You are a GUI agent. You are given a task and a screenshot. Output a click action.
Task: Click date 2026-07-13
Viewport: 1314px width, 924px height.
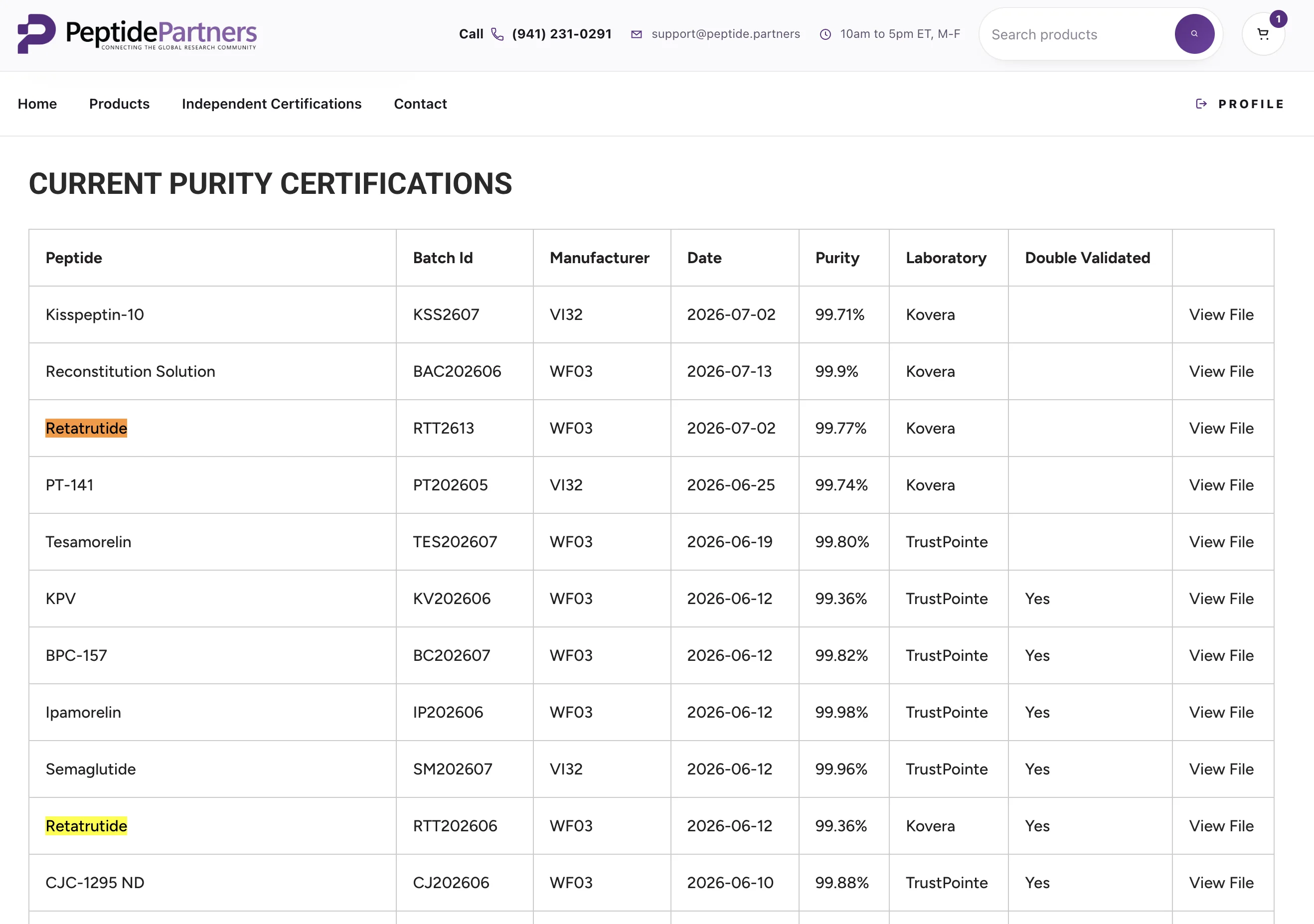pos(729,371)
